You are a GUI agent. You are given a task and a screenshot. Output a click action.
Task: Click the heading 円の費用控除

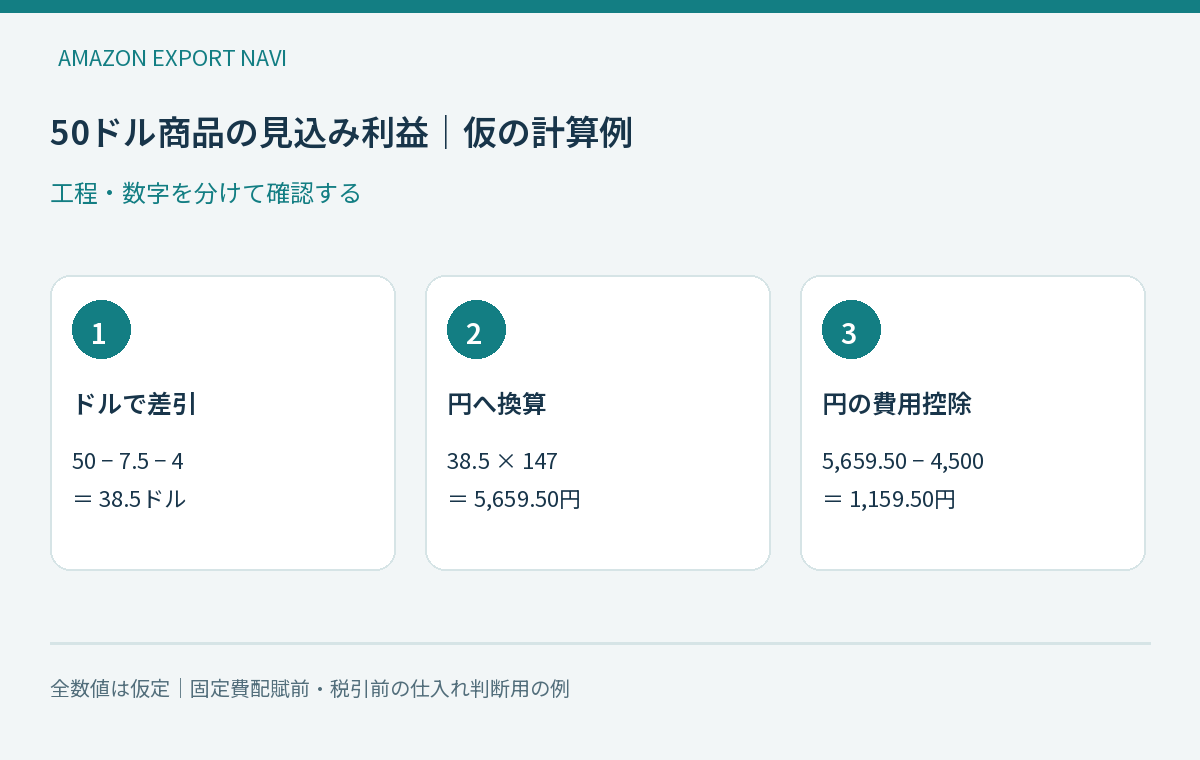tap(896, 404)
